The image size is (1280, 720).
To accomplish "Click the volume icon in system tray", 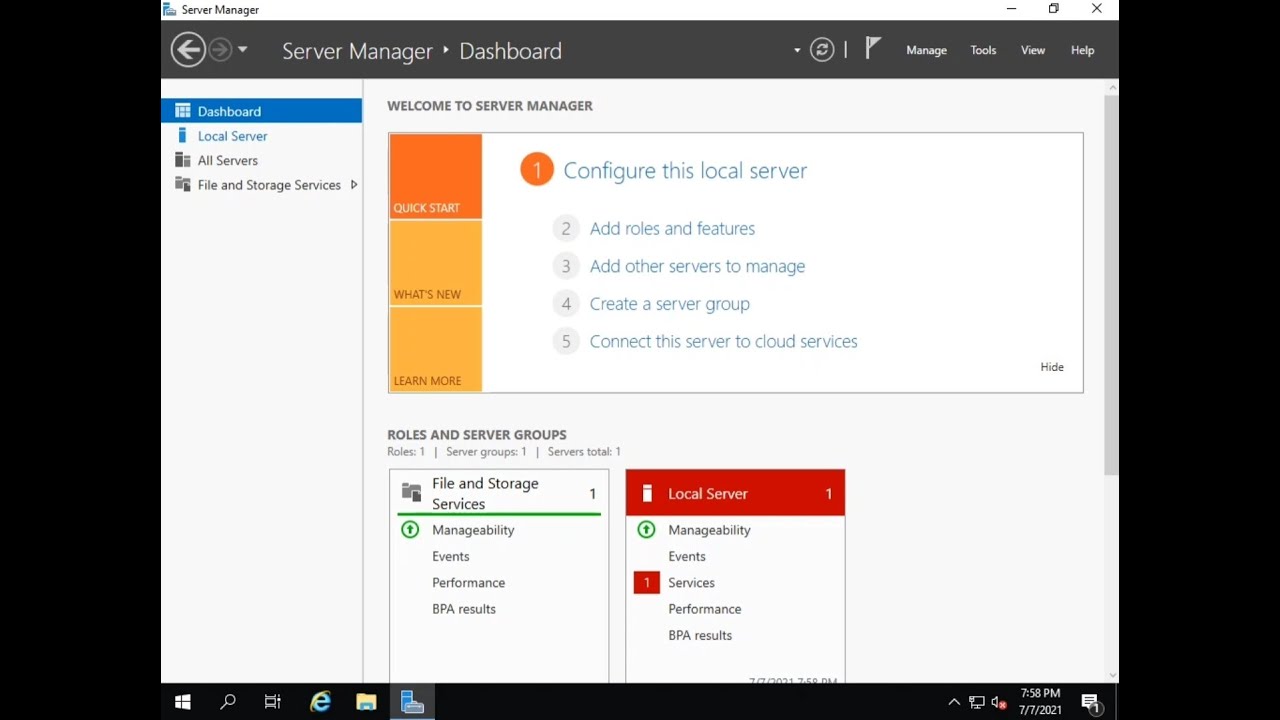I will pyautogui.click(x=999, y=703).
